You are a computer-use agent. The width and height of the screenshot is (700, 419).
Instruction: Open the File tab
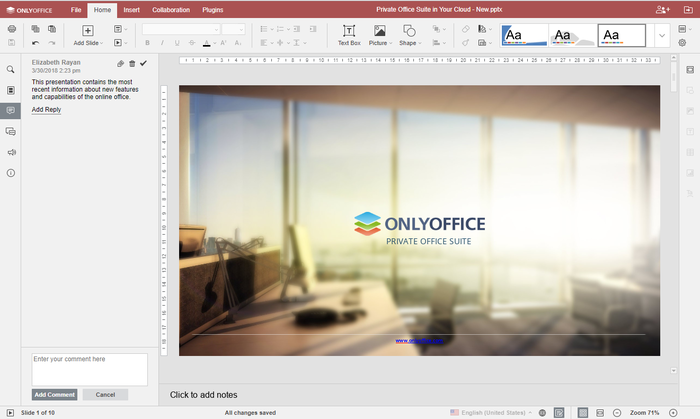point(76,10)
